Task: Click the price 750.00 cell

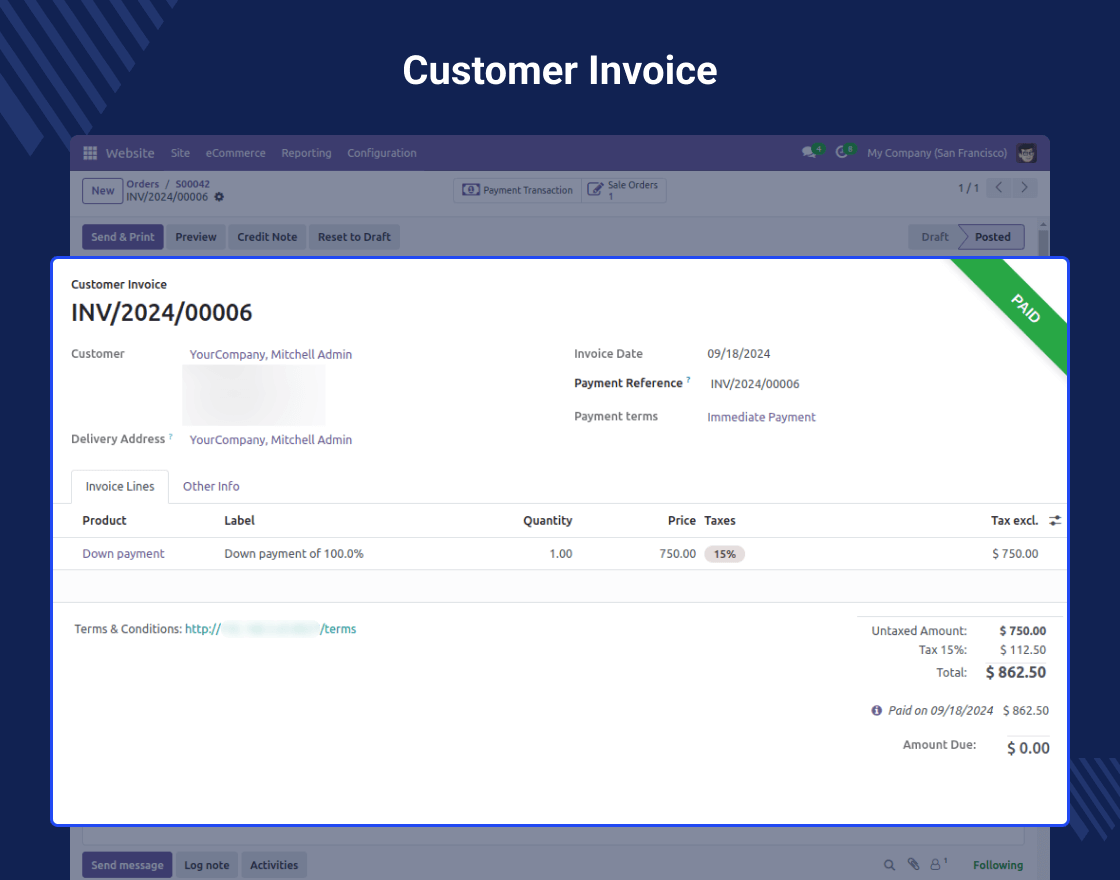Action: [x=677, y=554]
